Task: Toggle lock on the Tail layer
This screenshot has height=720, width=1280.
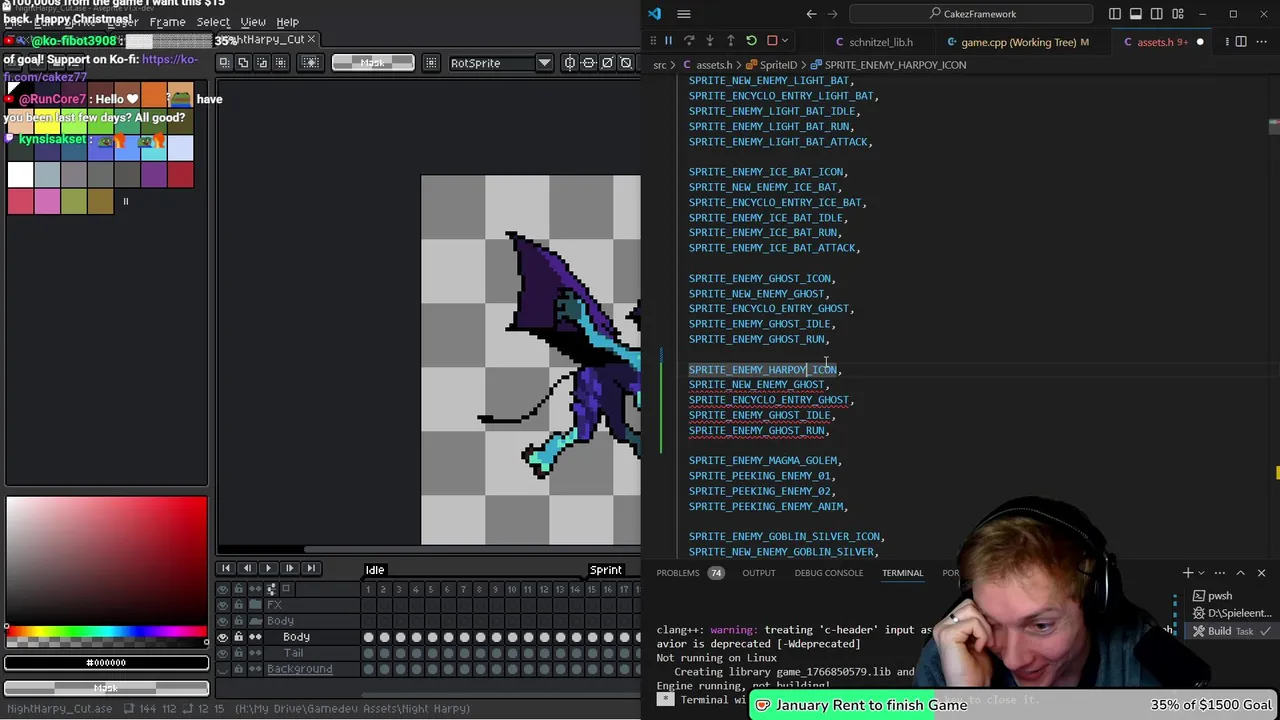Action: (238, 653)
